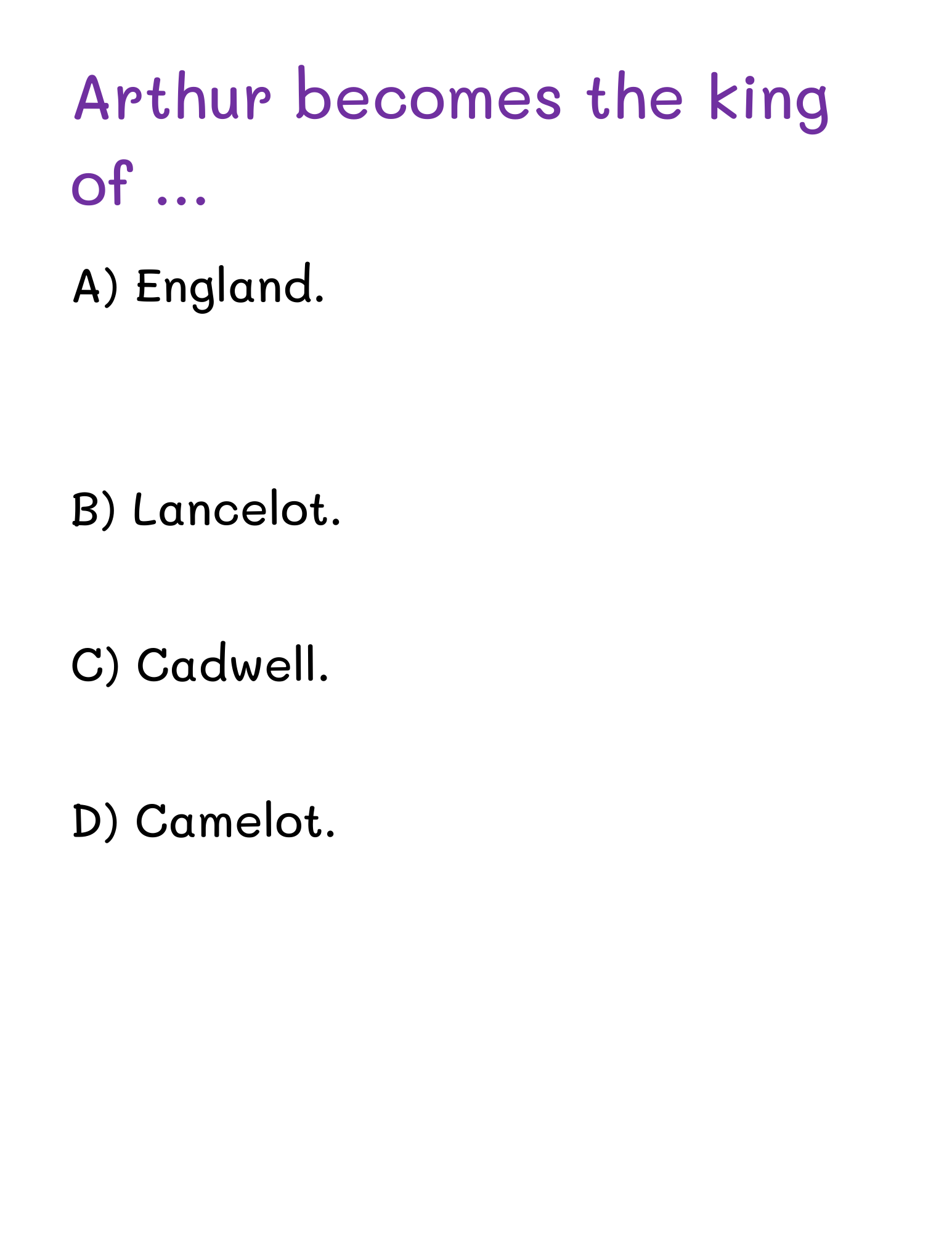Click the period after "Camelot"
The image size is (952, 1233).
331,835
